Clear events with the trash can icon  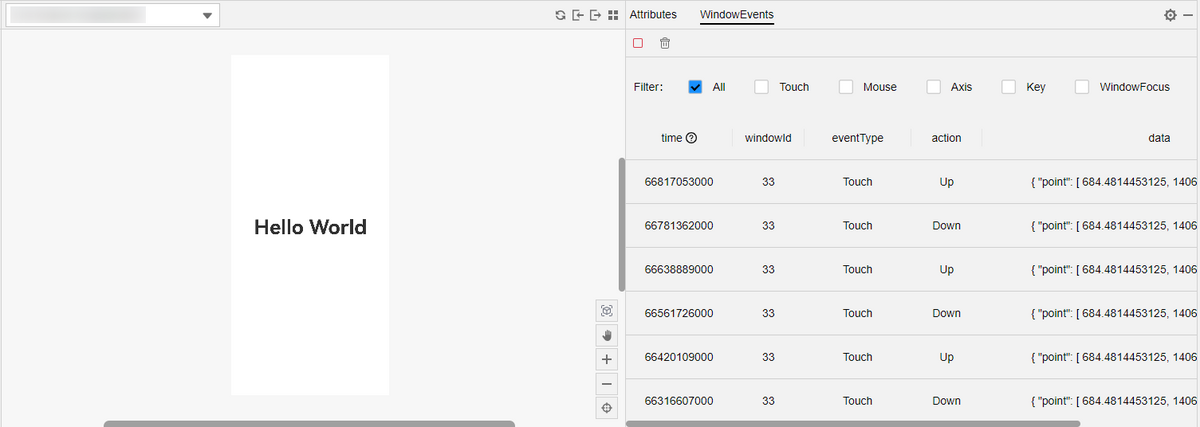pos(665,43)
